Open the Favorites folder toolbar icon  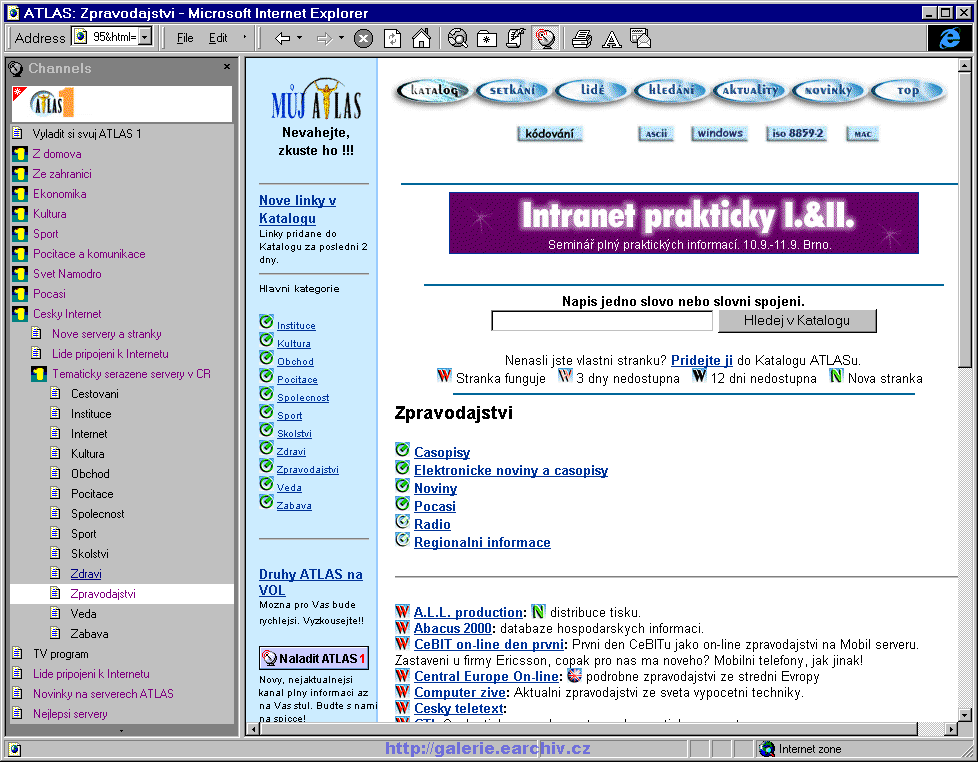(487, 39)
